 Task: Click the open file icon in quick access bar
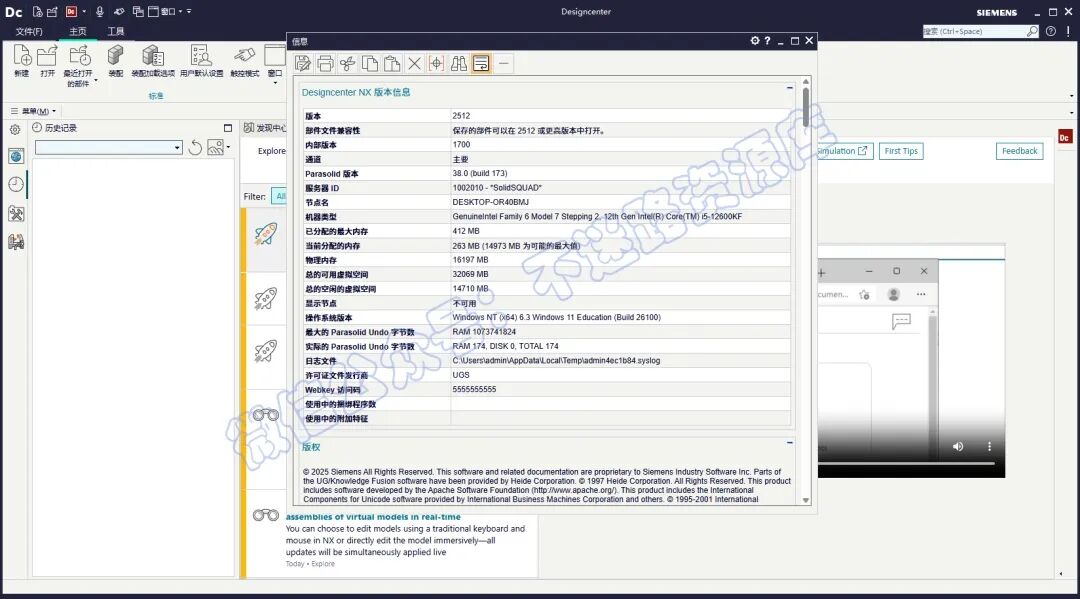(x=52, y=12)
